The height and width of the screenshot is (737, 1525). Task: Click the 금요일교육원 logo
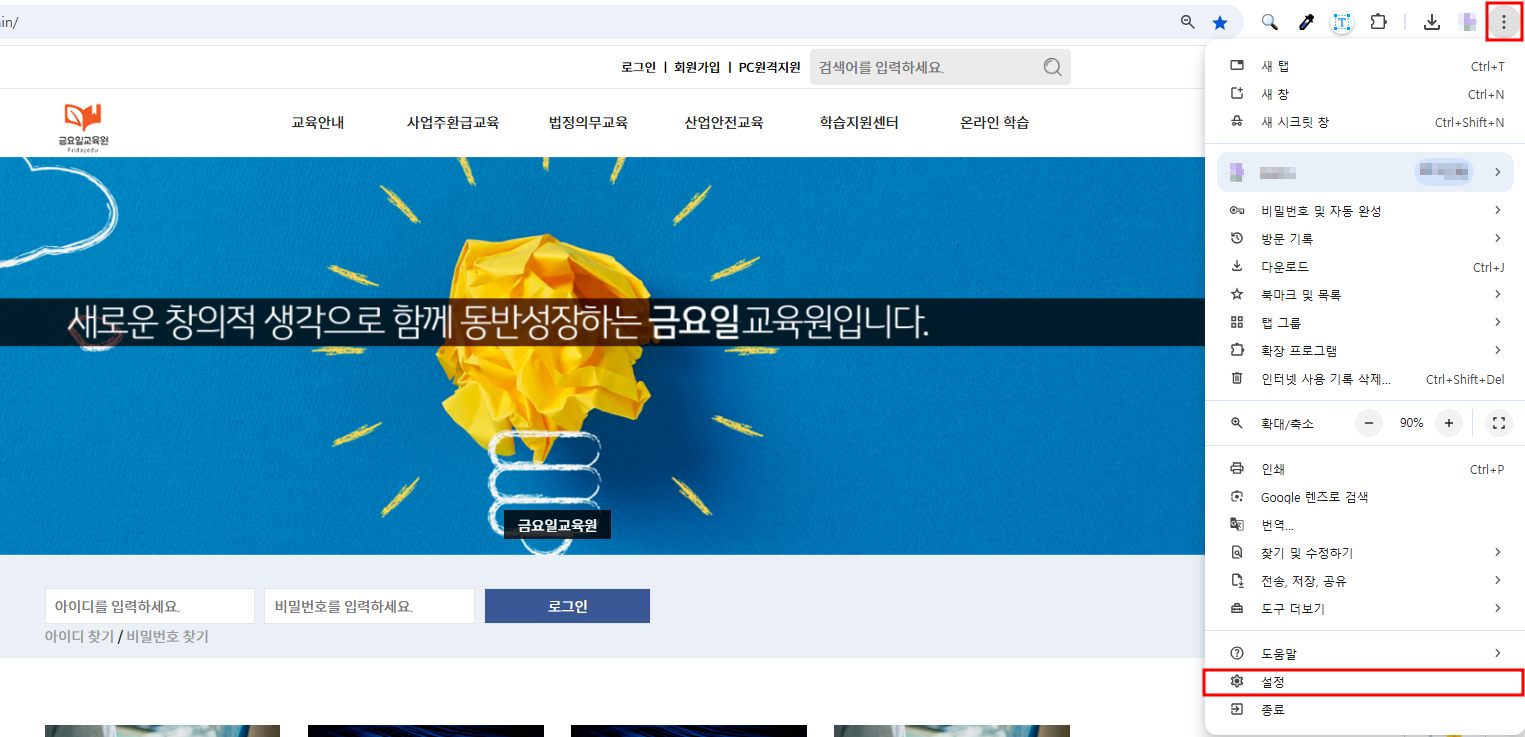pos(83,125)
